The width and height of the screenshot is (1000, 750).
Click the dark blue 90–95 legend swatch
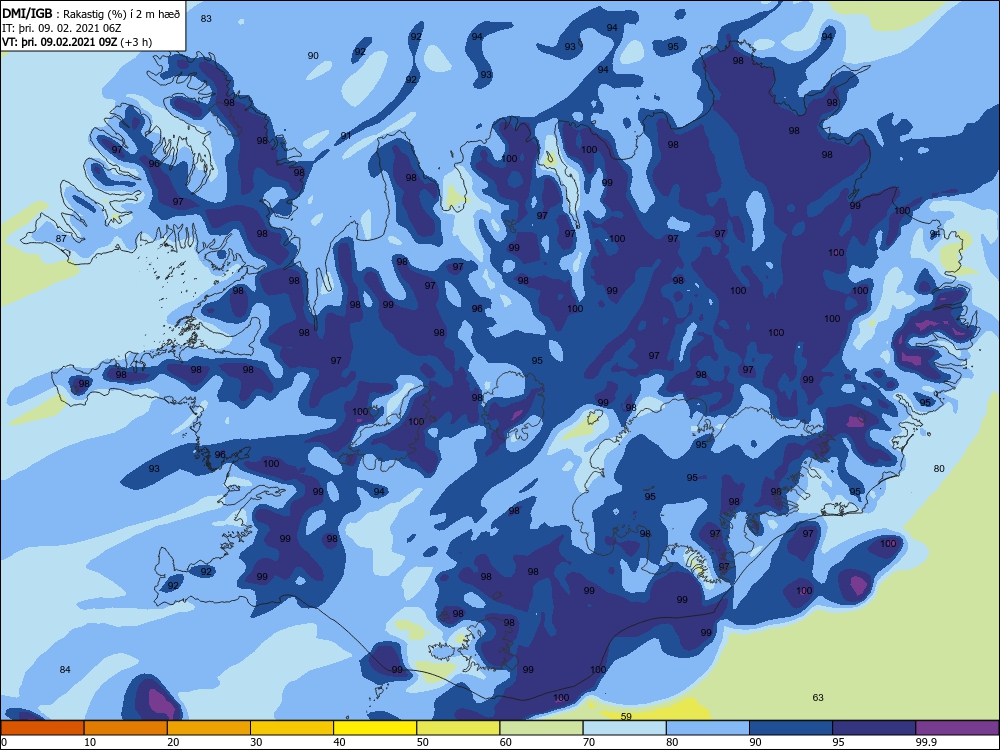pyautogui.click(x=791, y=728)
